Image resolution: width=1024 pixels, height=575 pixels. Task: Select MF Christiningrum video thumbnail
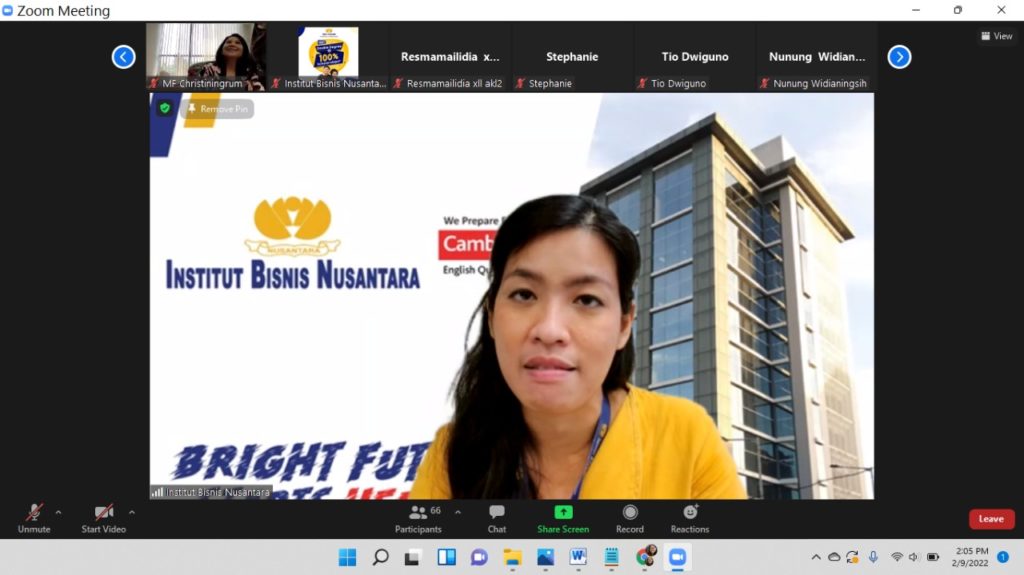(206, 57)
